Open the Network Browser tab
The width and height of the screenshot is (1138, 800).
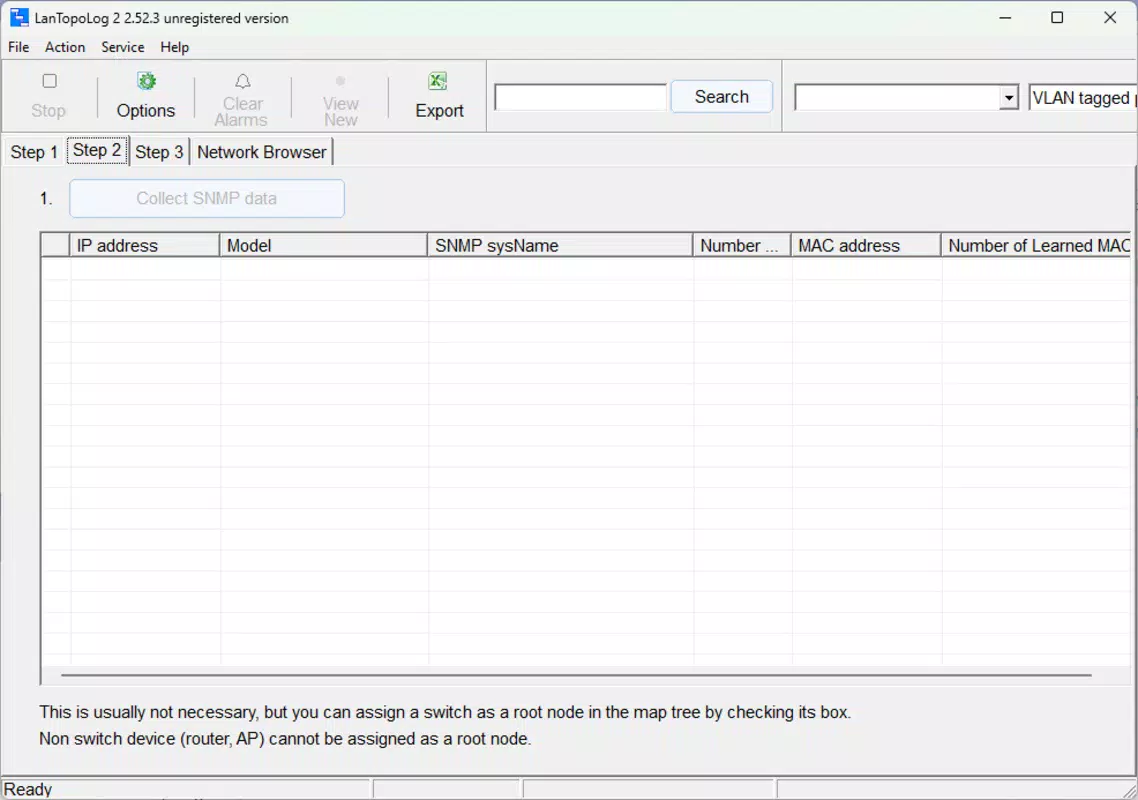pos(261,152)
